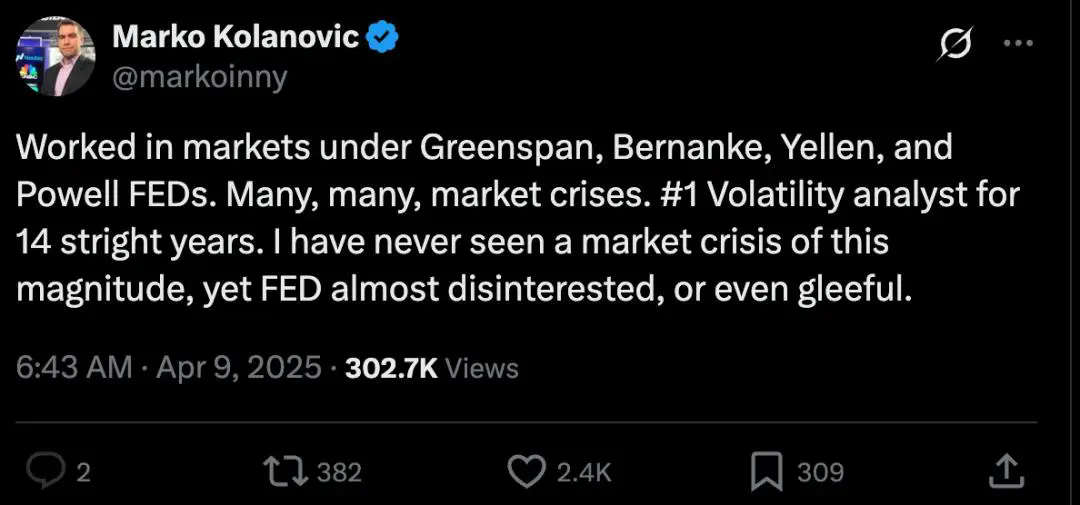Click the 309 bookmarks count
This screenshot has height=505, width=1080.
[820, 472]
